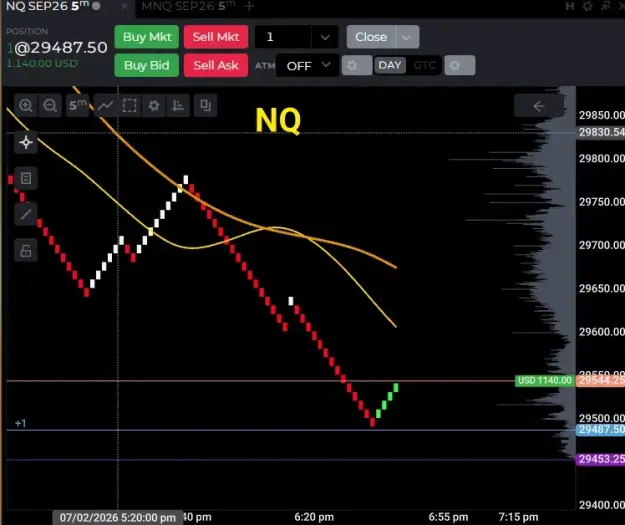
Task: Select the line drawing tool
Action: point(26,214)
